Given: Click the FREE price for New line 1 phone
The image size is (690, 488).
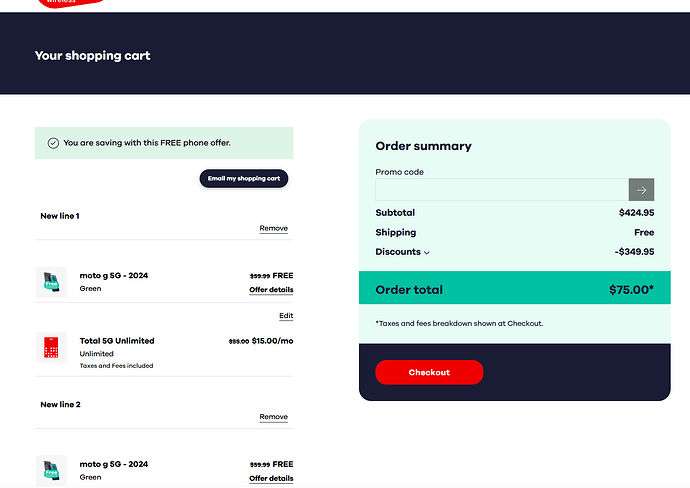Looking at the screenshot, I should [x=283, y=275].
